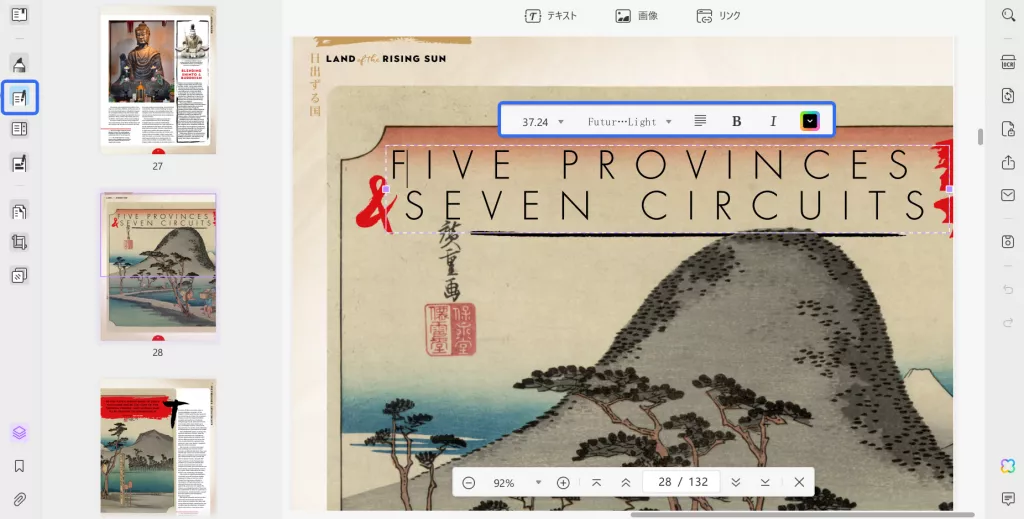
Task: Send the file by email
Action: pos(1008,195)
